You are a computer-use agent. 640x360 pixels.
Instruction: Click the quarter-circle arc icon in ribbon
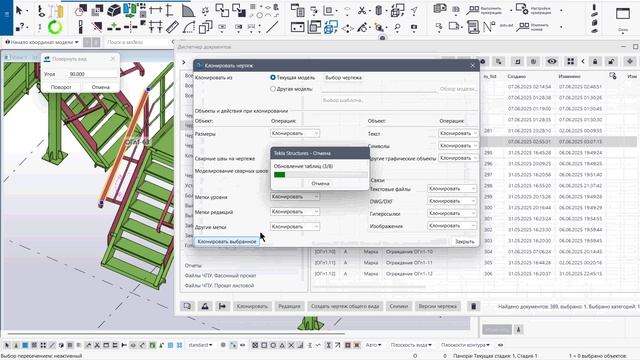pos(188,11)
